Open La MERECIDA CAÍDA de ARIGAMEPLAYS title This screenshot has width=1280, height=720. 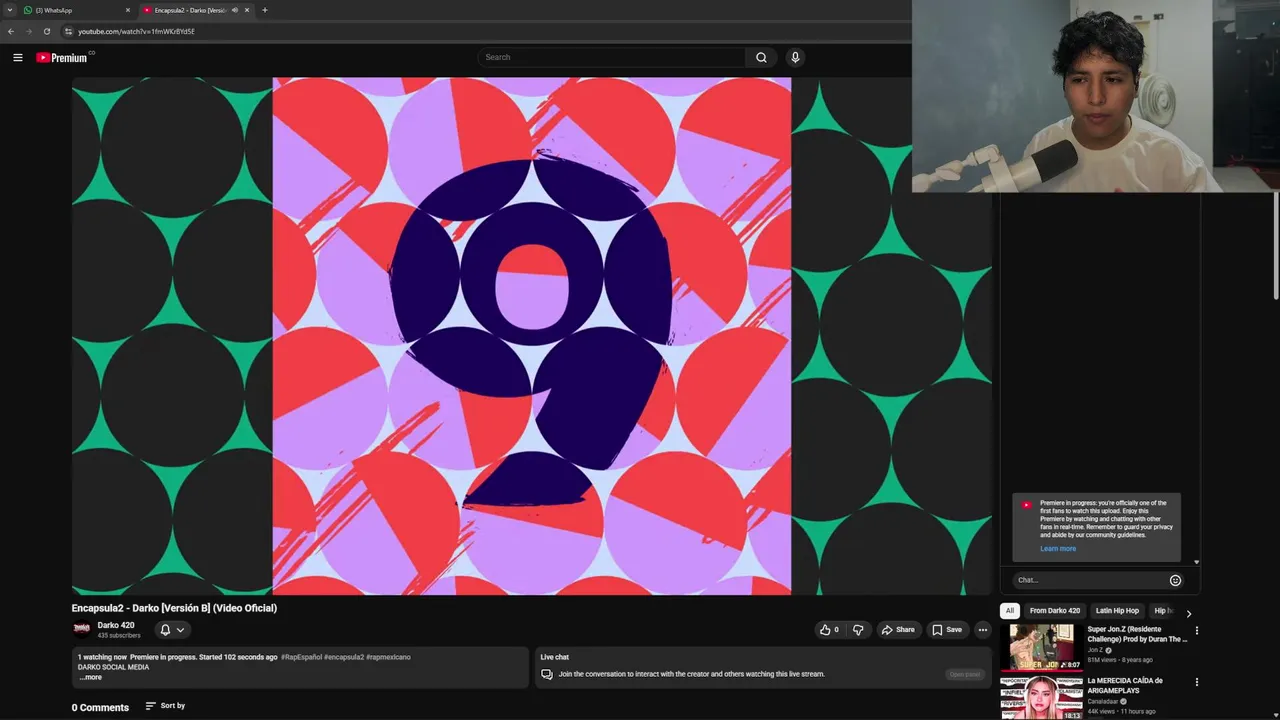point(1125,685)
